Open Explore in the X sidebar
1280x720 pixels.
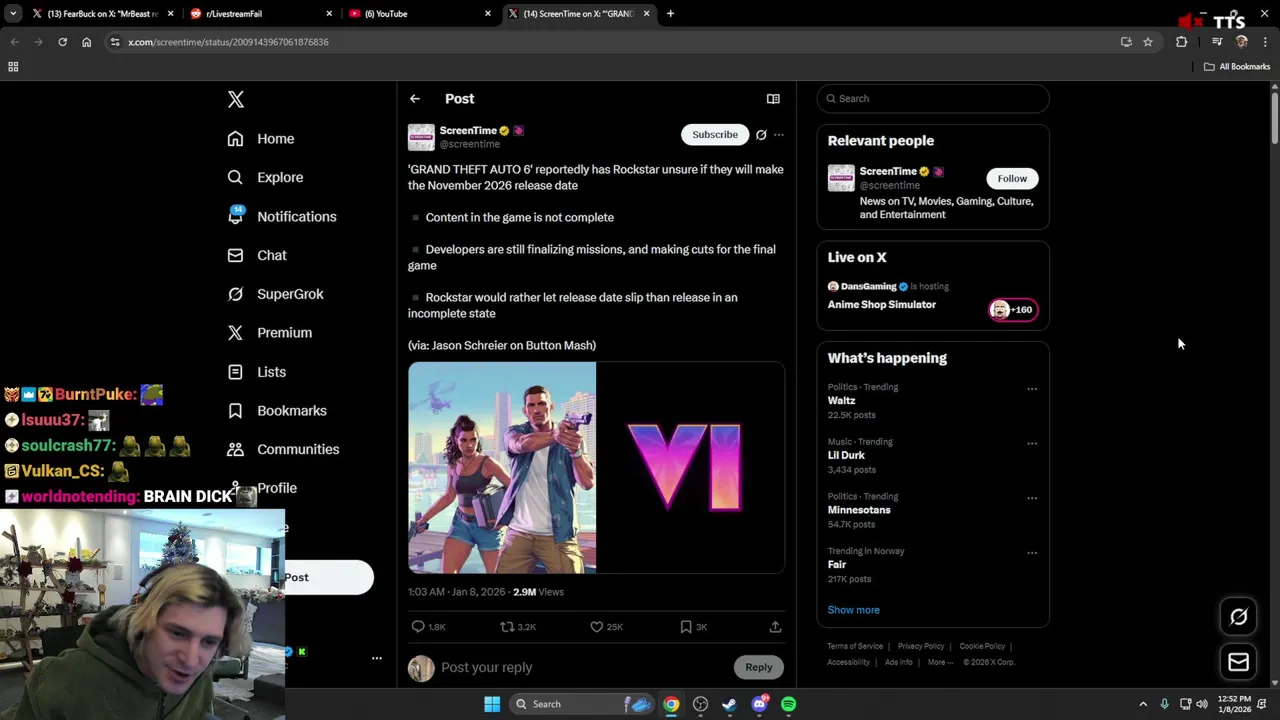265,177
